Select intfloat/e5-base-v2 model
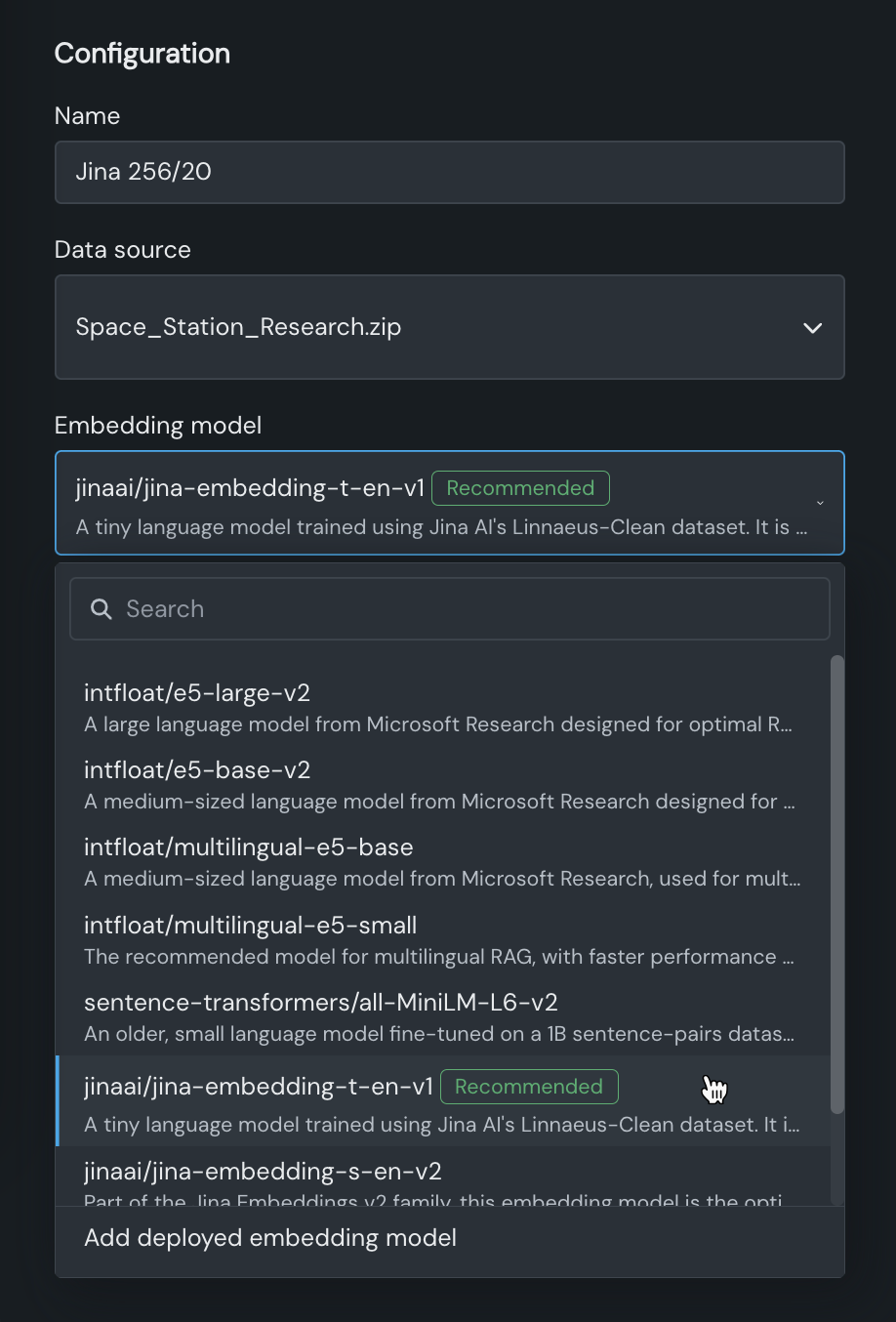Viewport: 896px width, 1322px height. pyautogui.click(x=439, y=785)
